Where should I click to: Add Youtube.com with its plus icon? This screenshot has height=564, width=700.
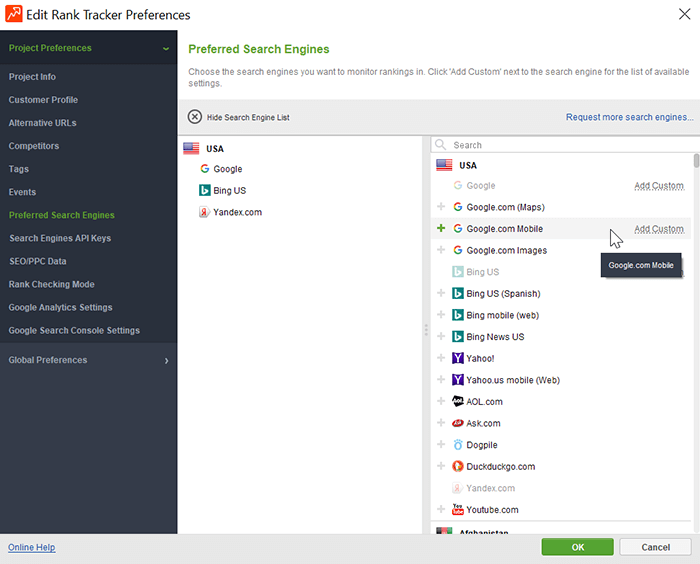pos(441,509)
